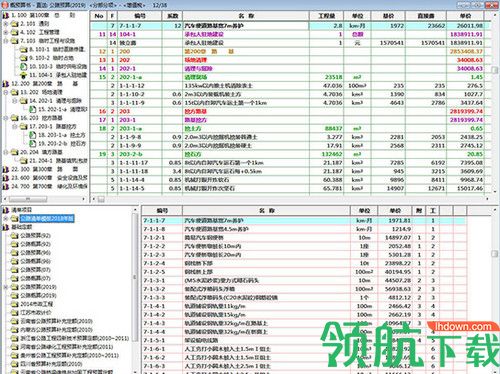Image resolution: width=500 pixels, height=374 pixels.
Task: Click the folder icon of node 4. 102
Action: pyautogui.click(x=14, y=32)
